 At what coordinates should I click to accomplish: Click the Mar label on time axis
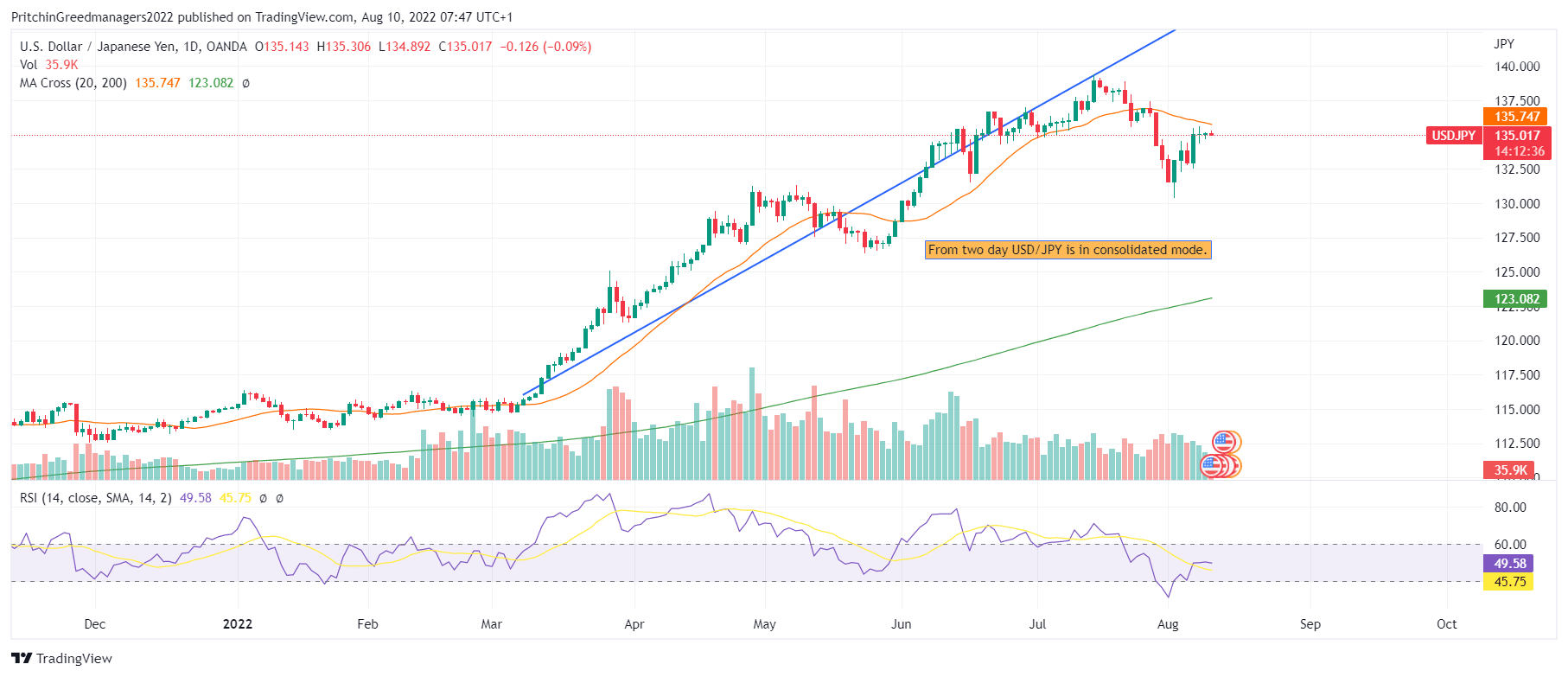pos(491,624)
